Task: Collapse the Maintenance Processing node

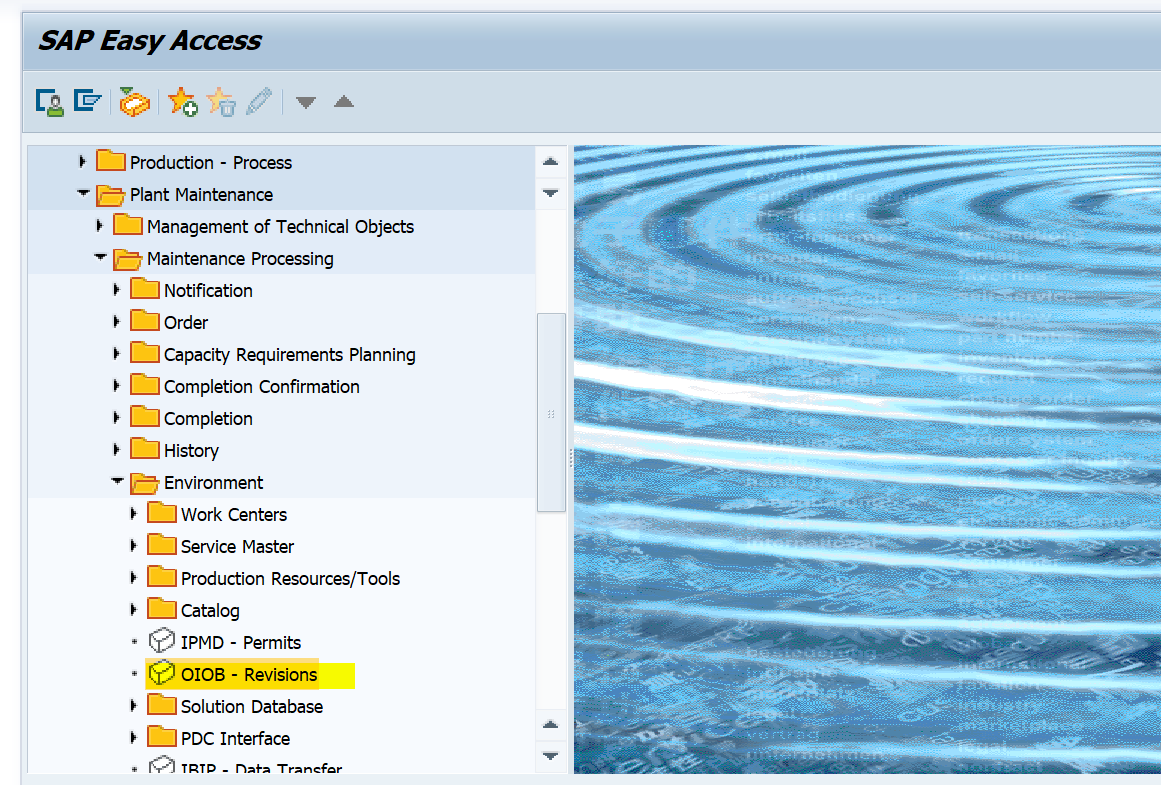Action: [100, 257]
